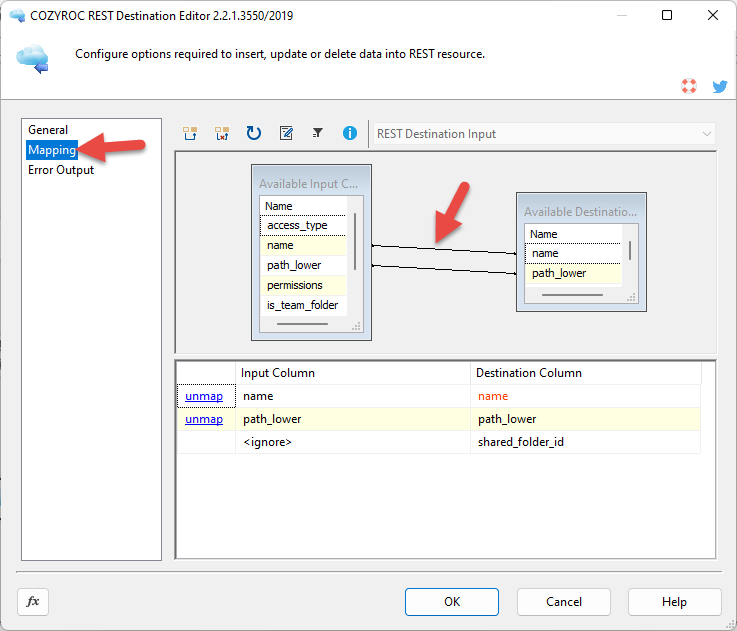Image resolution: width=737 pixels, height=631 pixels.
Task: Select is_team_folder in Available Input Columns
Action: click(x=303, y=305)
